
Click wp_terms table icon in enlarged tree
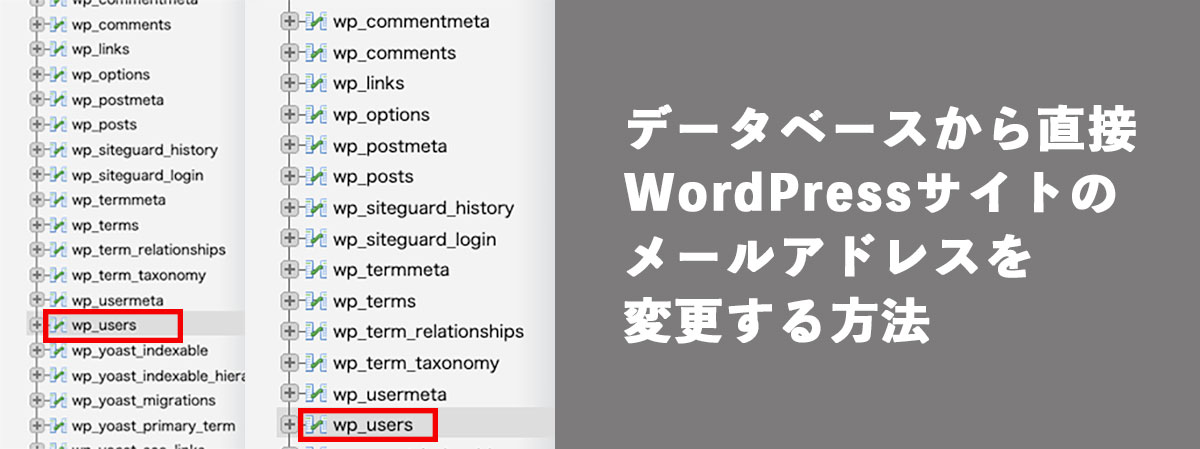pyautogui.click(x=316, y=300)
